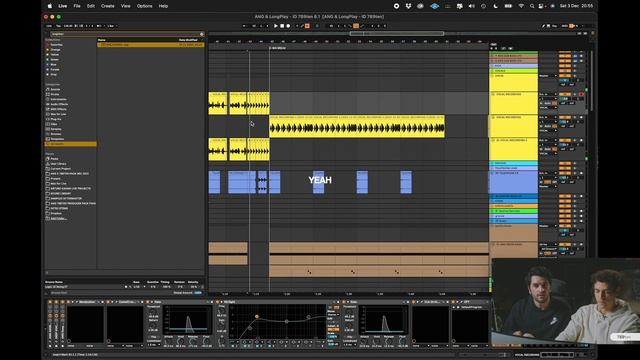Open the Help menu

tap(163, 6)
